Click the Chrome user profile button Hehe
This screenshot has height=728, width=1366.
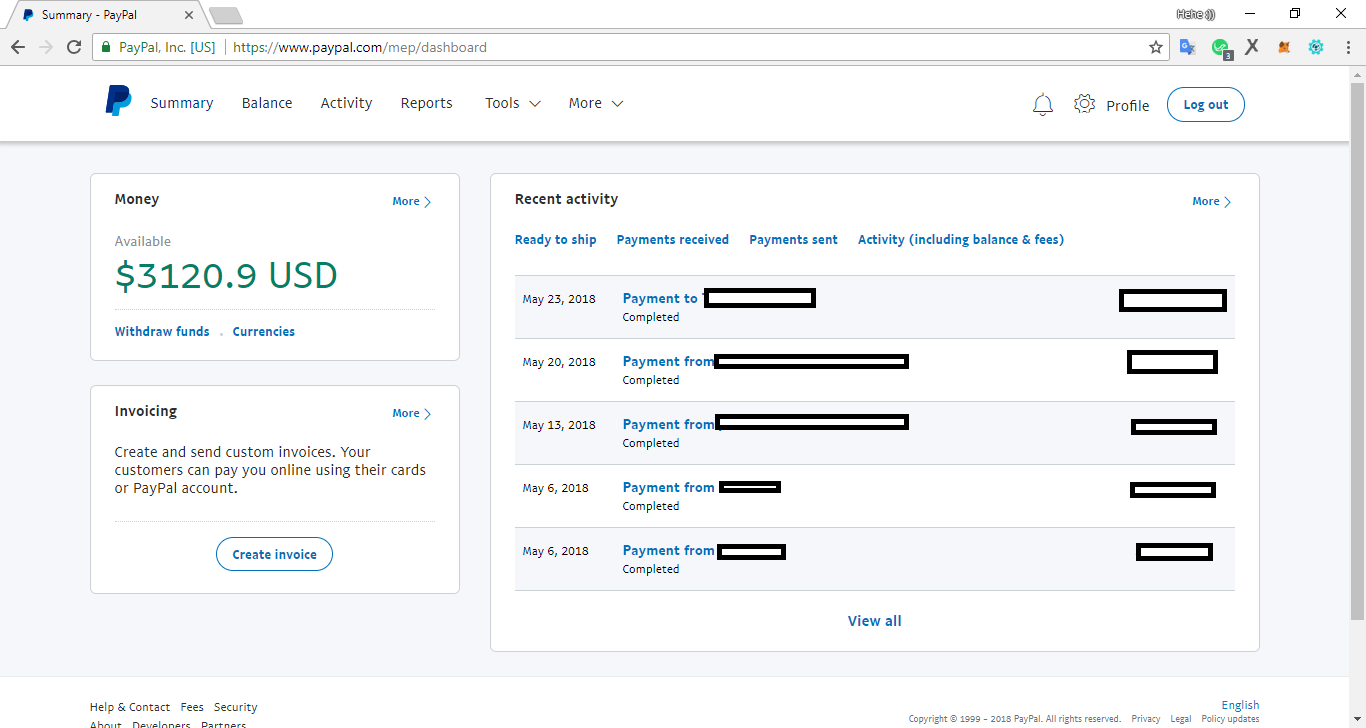1195,14
